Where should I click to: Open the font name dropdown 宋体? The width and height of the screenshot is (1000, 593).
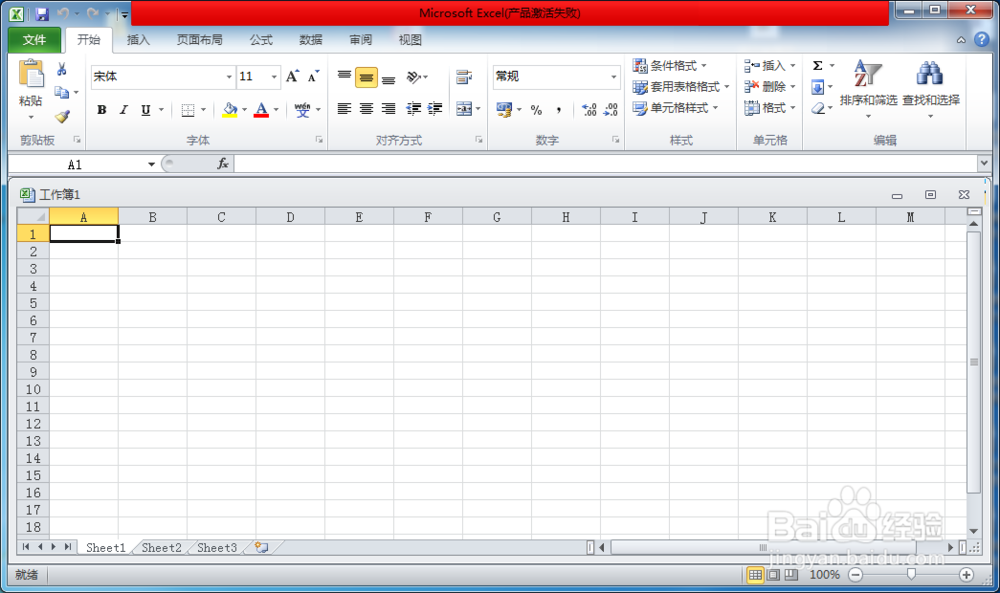pyautogui.click(x=229, y=77)
